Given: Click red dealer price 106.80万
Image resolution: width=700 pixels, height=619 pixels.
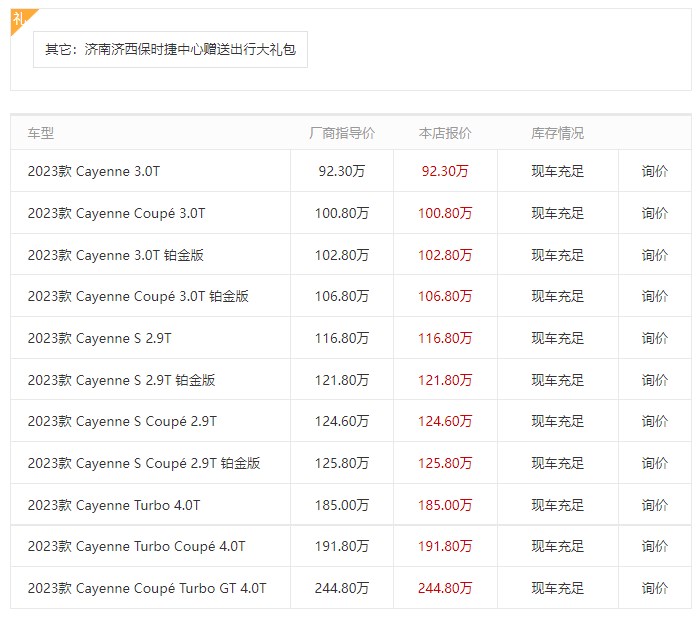Looking at the screenshot, I should 445,296.
